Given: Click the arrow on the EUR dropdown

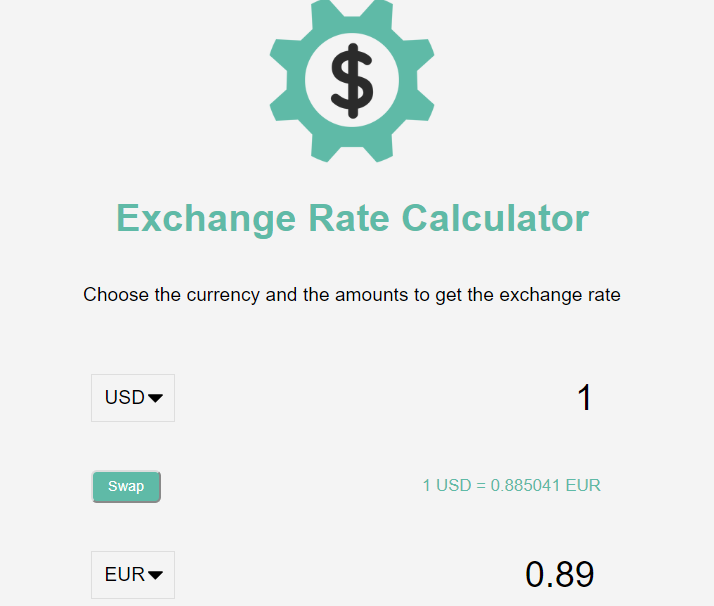Looking at the screenshot, I should tap(156, 575).
